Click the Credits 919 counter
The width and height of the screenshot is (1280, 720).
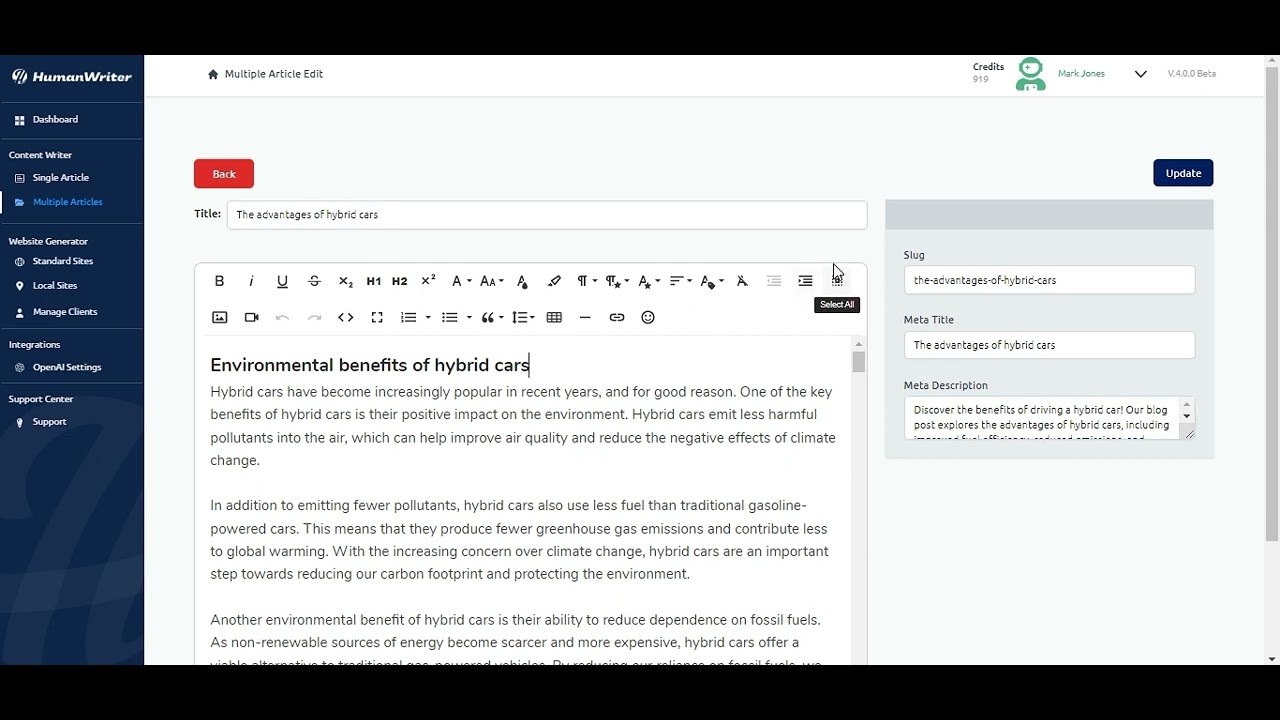(988, 73)
